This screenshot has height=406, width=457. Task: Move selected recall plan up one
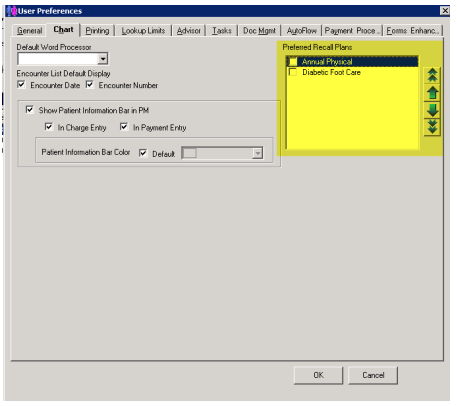[432, 93]
